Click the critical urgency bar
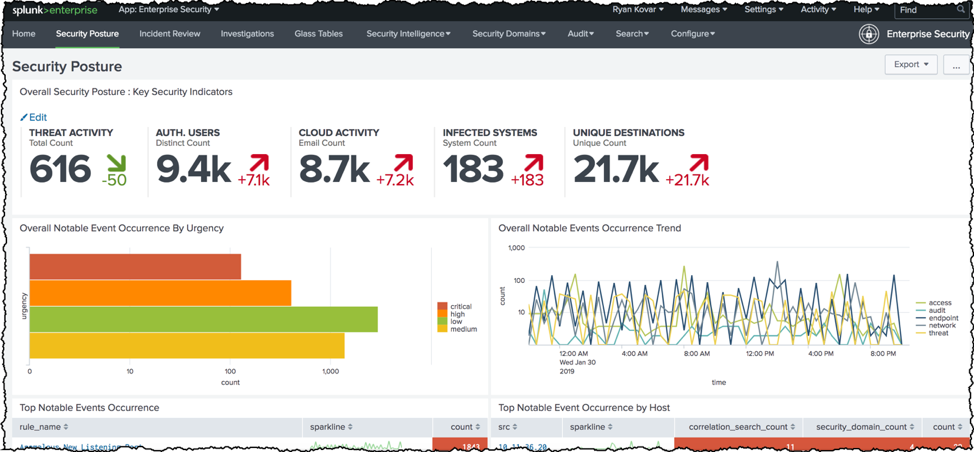974x452 pixels. pos(135,266)
